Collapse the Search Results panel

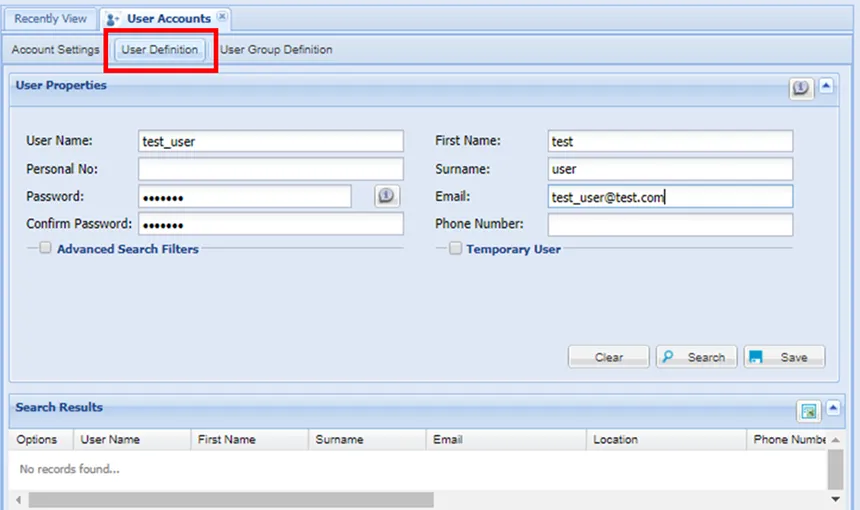(x=833, y=408)
